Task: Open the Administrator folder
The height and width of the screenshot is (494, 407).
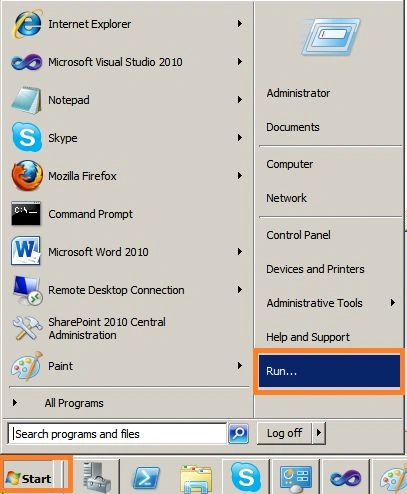Action: point(298,93)
